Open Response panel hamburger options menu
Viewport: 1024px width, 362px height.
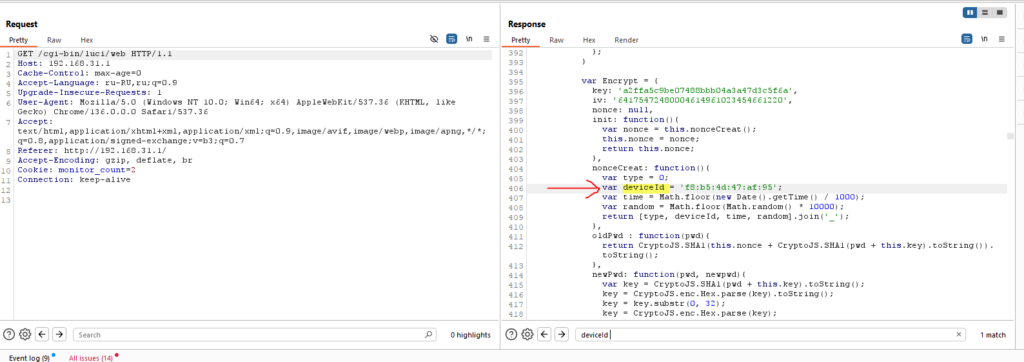pos(1002,39)
